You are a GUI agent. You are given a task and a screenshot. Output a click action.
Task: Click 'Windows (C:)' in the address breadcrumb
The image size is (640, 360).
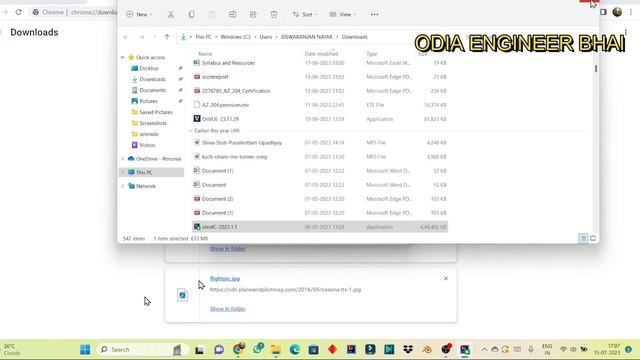tap(236, 37)
